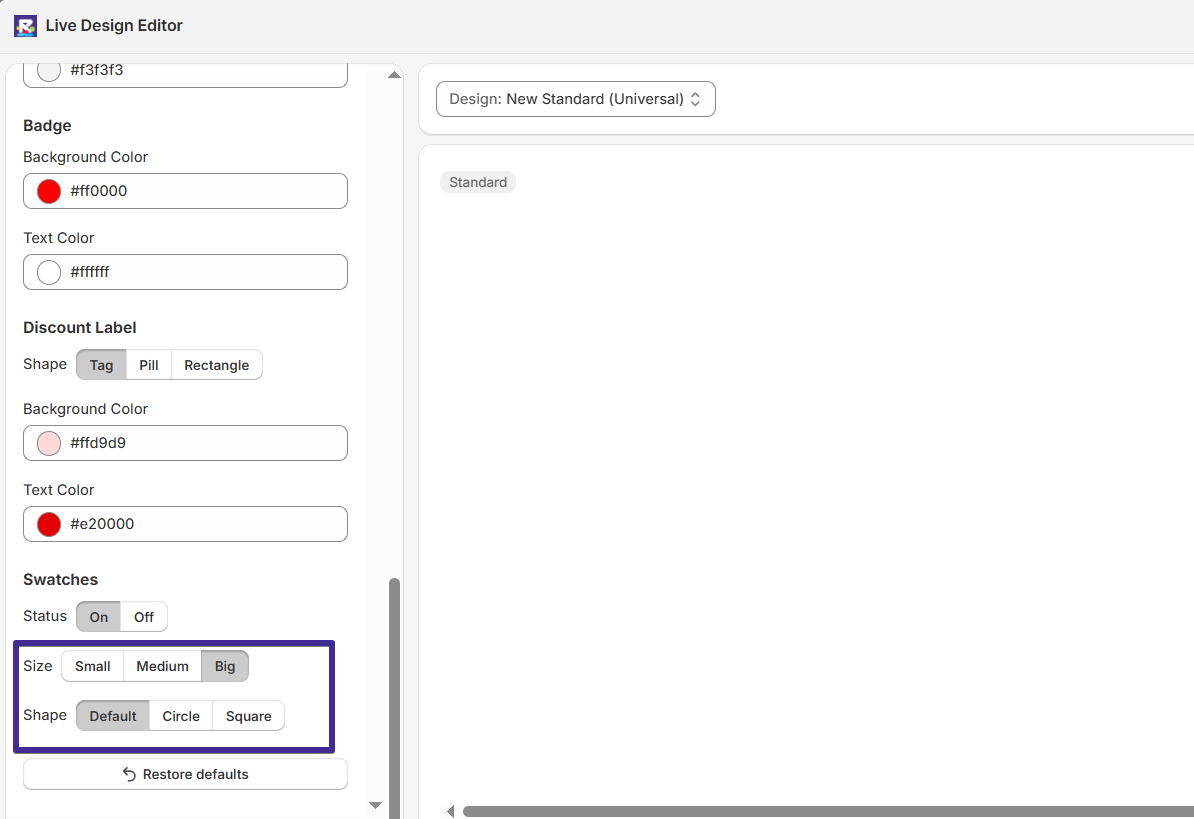The height and width of the screenshot is (819, 1194).
Task: Click the Live Design Editor title
Action: coord(114,26)
